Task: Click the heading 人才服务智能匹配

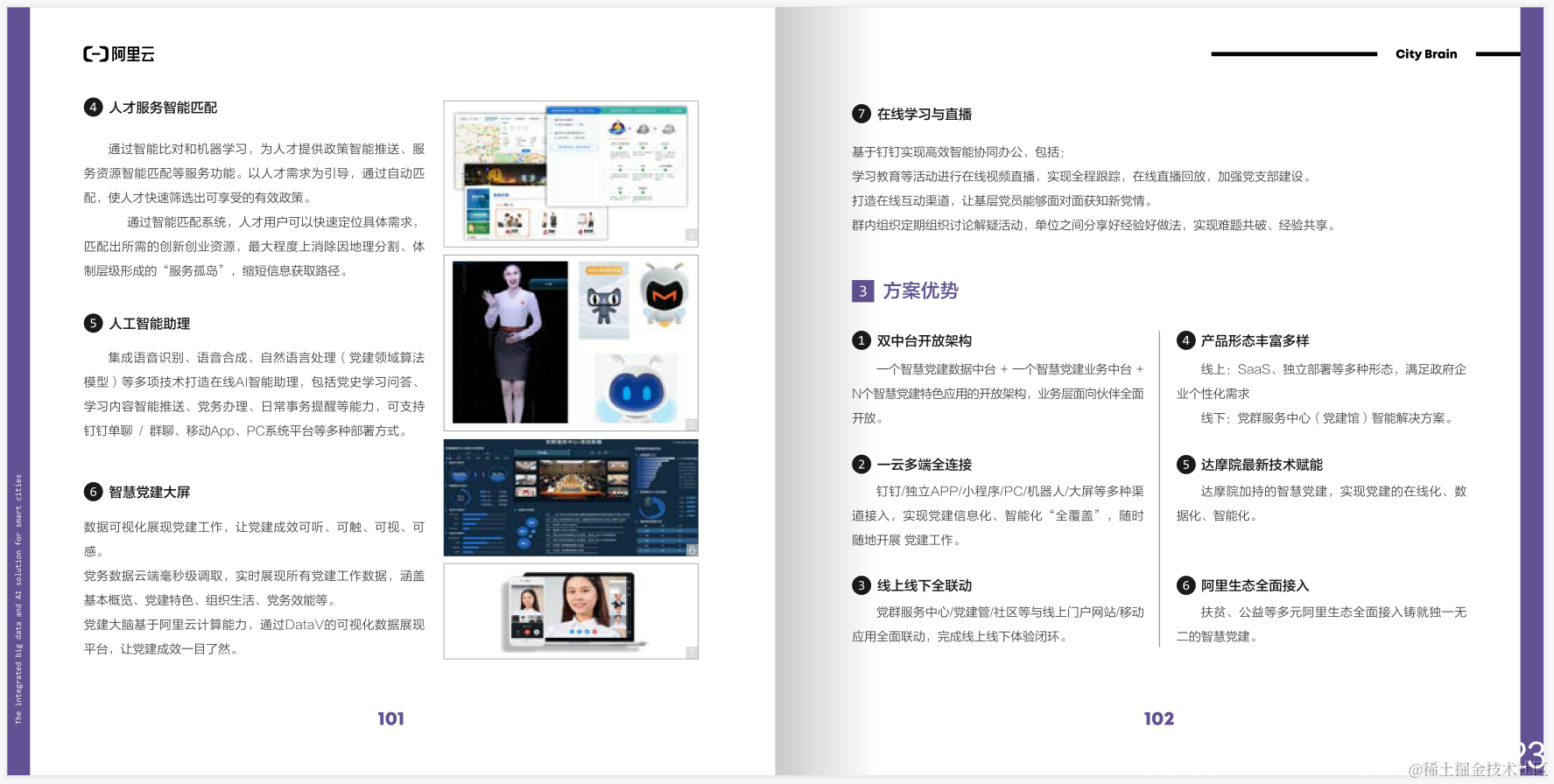Action: point(163,108)
